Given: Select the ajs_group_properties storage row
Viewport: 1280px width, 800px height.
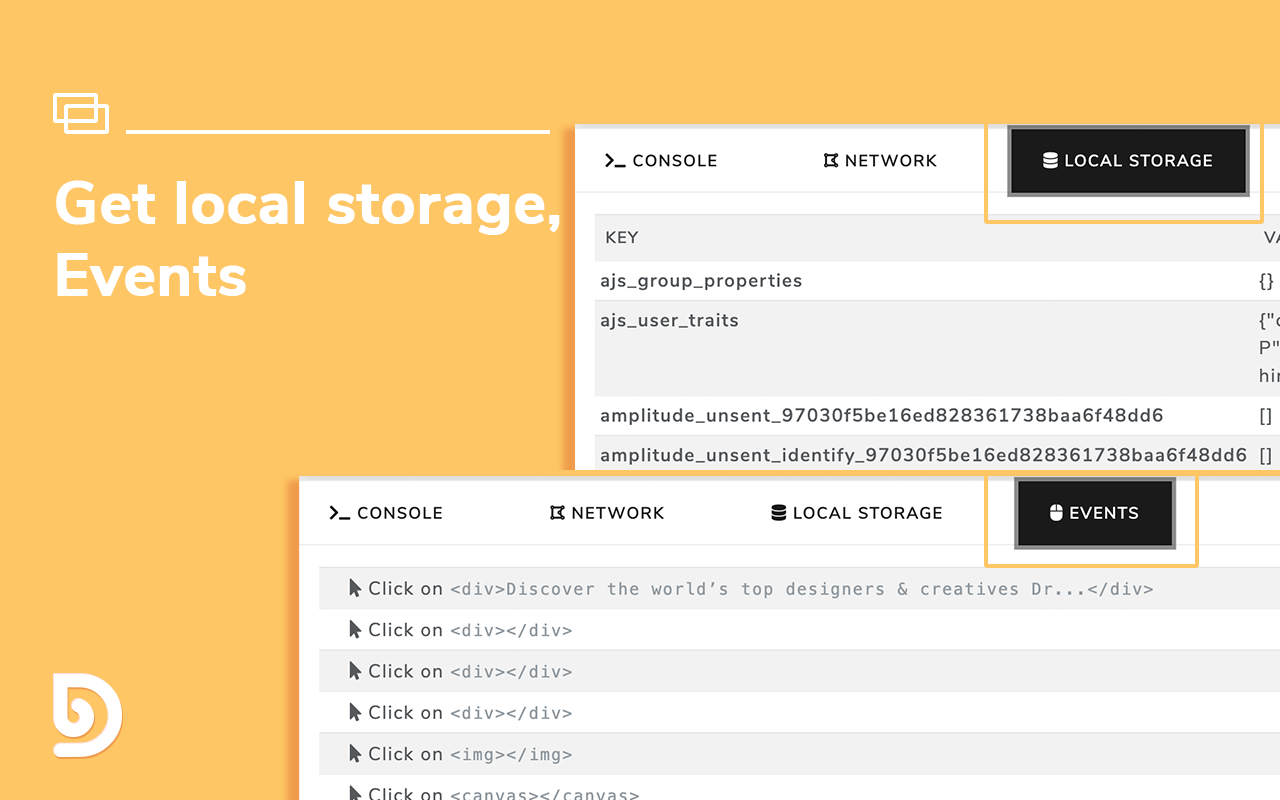Looking at the screenshot, I should (701, 281).
